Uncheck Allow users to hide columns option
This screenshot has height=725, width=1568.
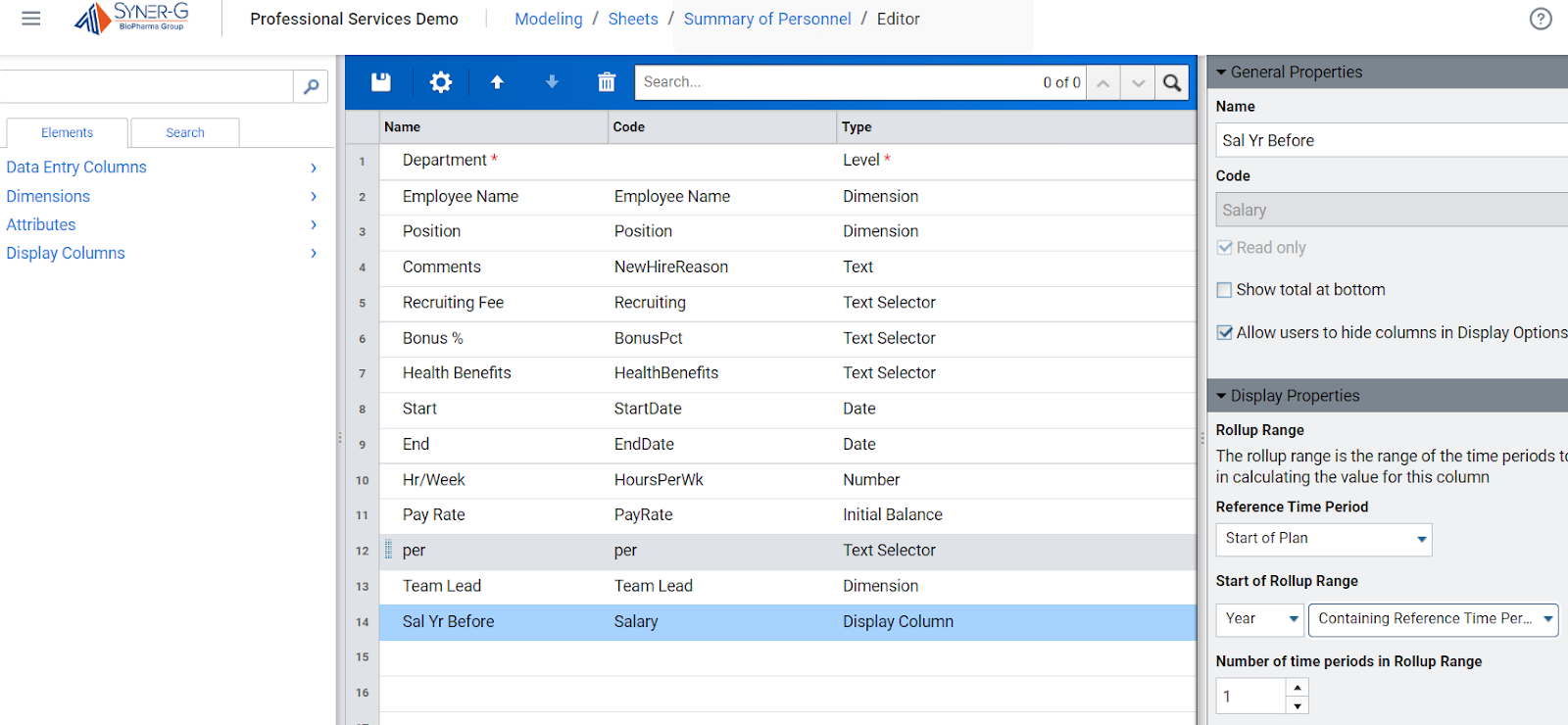click(x=1224, y=333)
